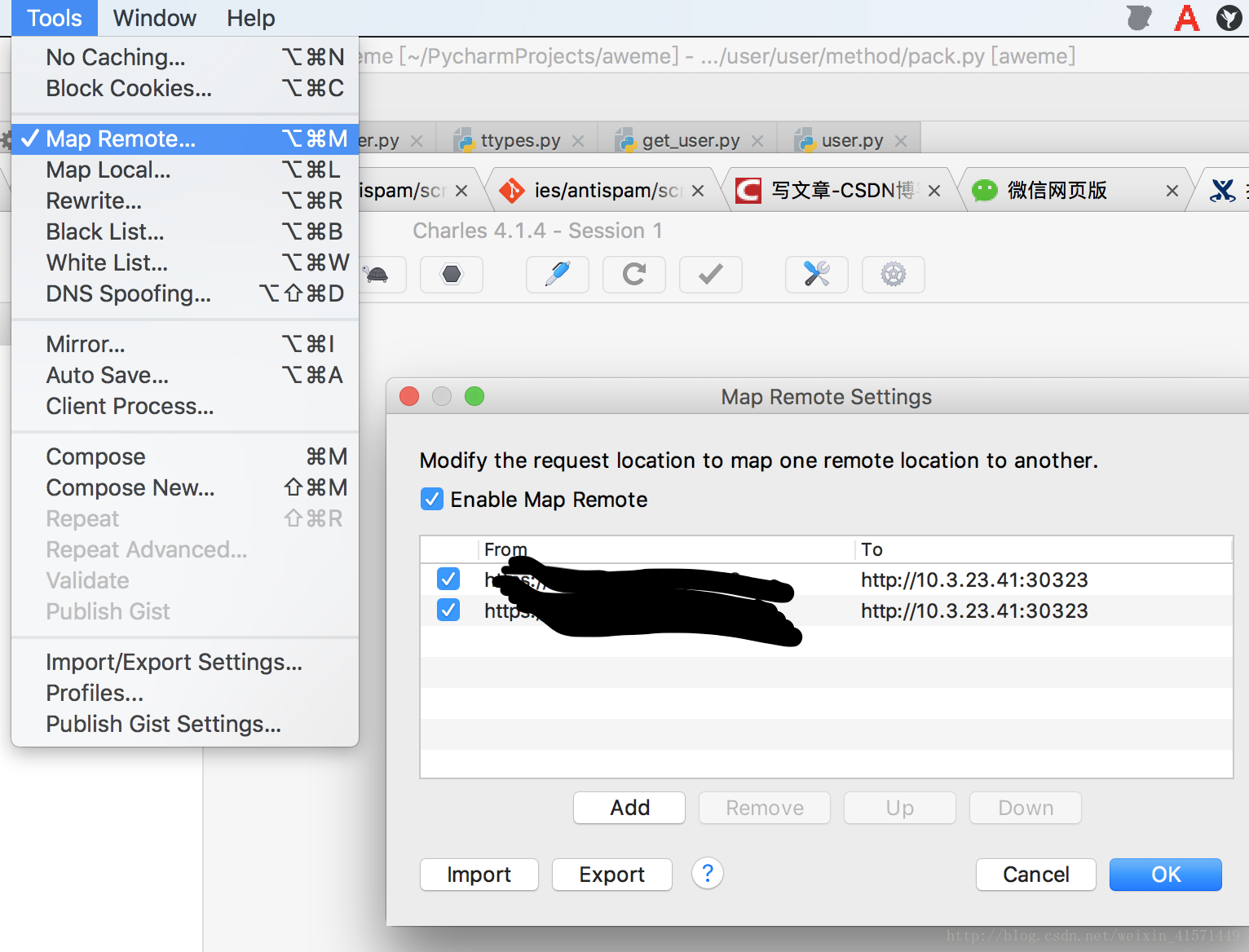Screen dimensions: 1249x952
Task: Close Map Remote Settings via red button
Action: [x=409, y=396]
